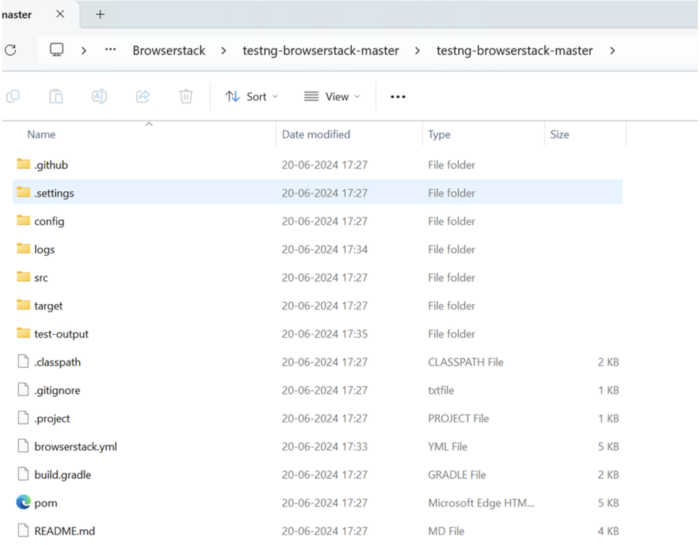This screenshot has height=545, width=700.
Task: Click the Refresh icon in address bar
Action: (x=10, y=50)
